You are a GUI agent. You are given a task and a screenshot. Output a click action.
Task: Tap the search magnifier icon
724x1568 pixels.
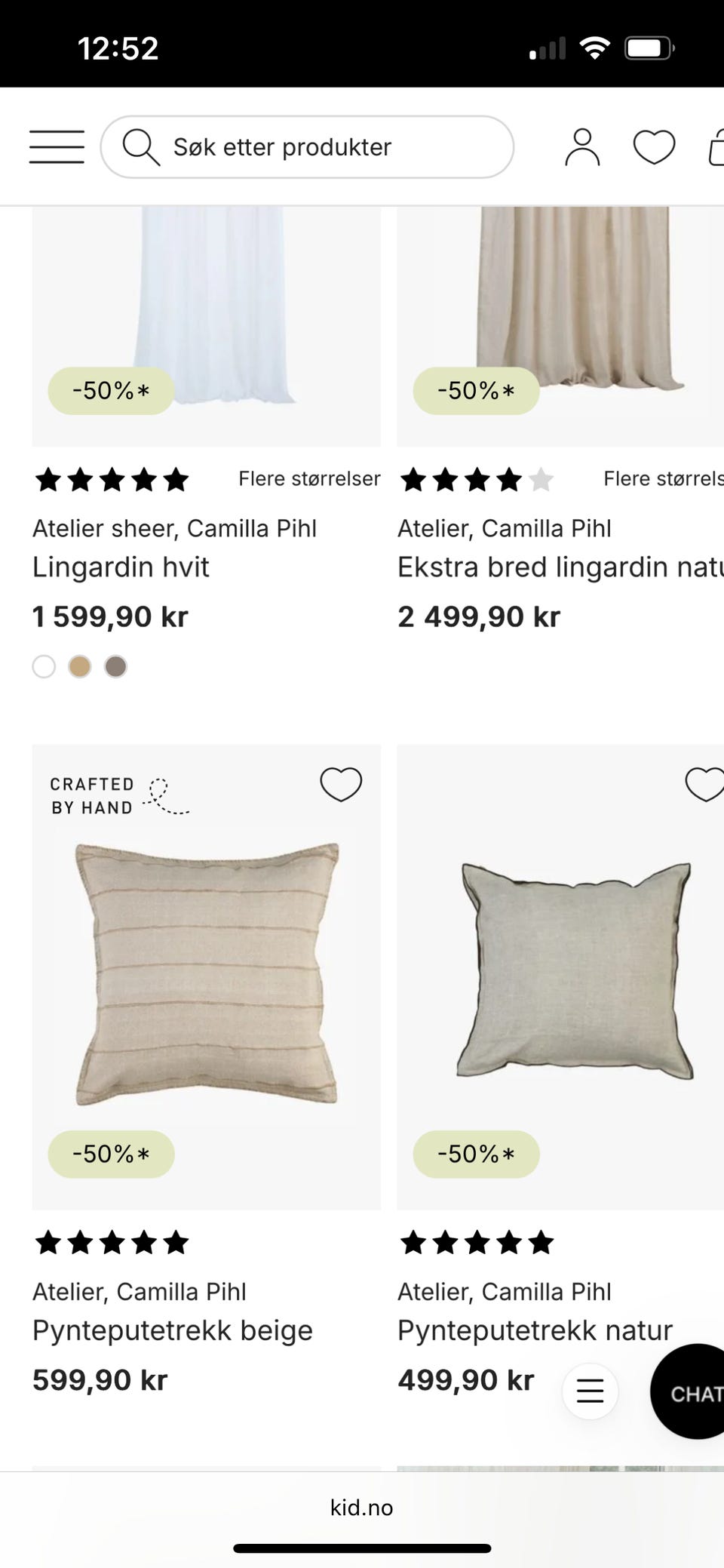click(x=140, y=146)
